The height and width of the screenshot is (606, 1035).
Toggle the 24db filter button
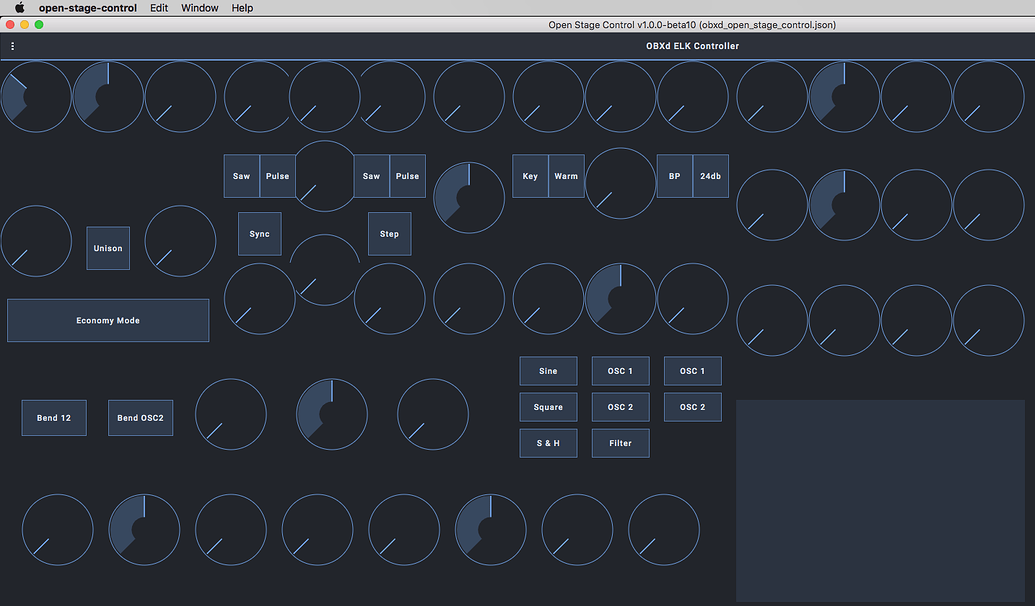coord(711,176)
